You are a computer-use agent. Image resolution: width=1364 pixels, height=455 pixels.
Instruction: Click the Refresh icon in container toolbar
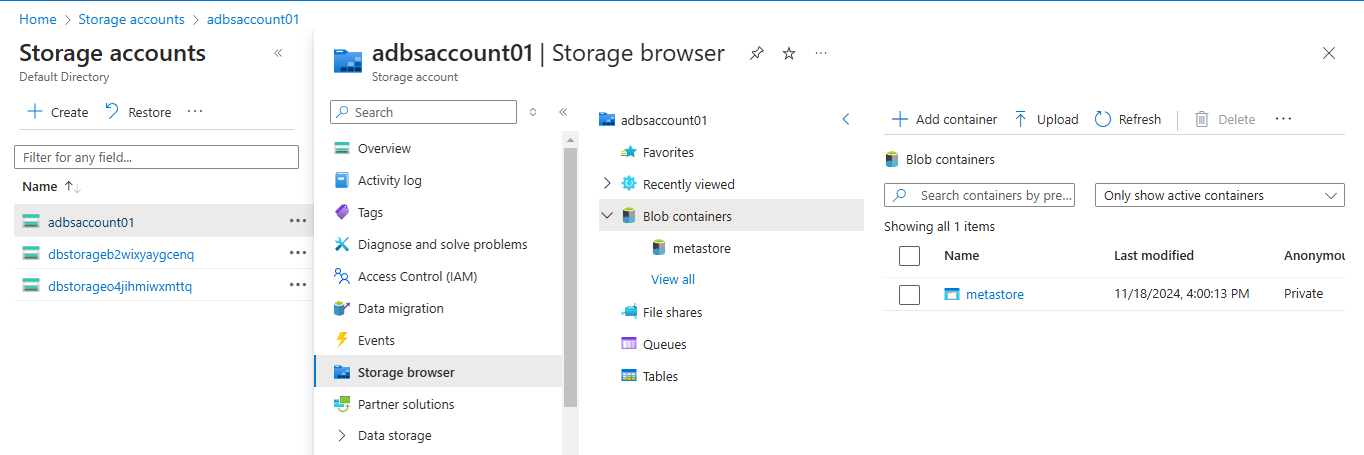click(x=1103, y=119)
